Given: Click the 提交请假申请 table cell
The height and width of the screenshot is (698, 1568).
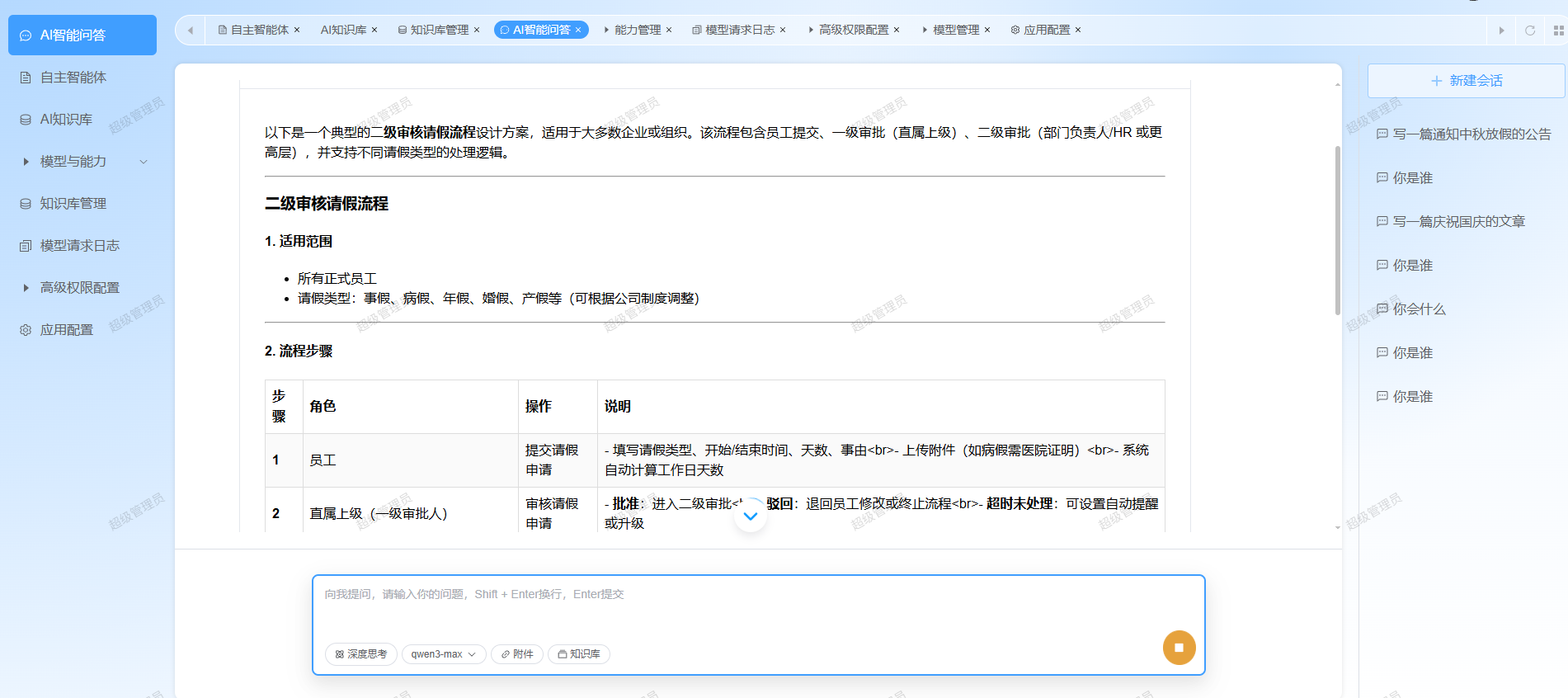Looking at the screenshot, I should (558, 460).
